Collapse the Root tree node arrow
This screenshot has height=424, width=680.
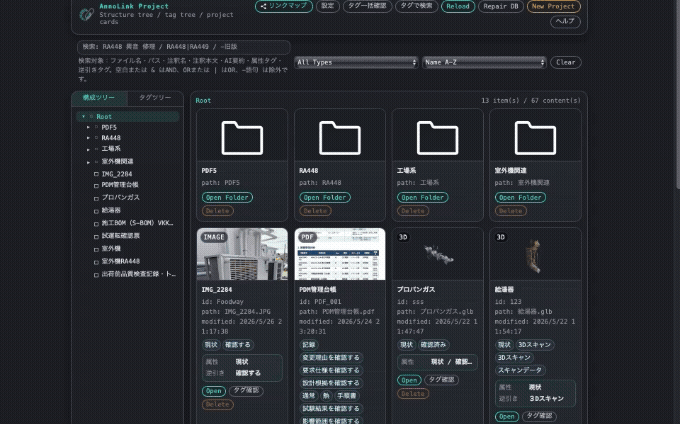[x=83, y=117]
